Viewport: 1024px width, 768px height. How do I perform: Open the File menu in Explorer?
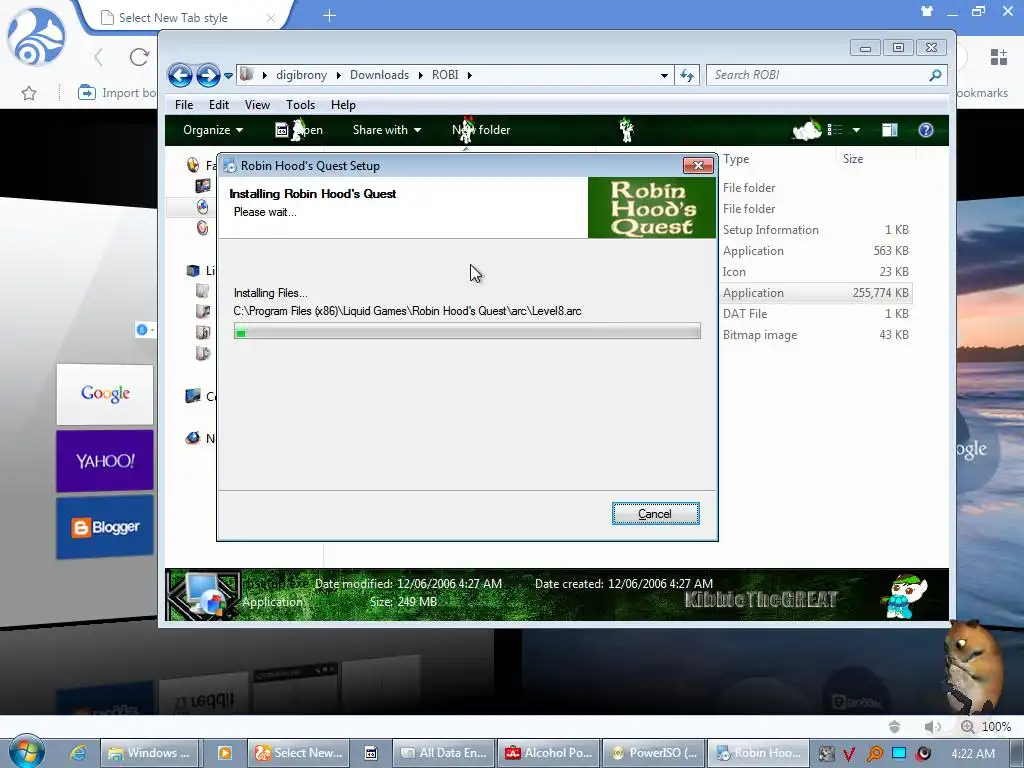(x=184, y=104)
